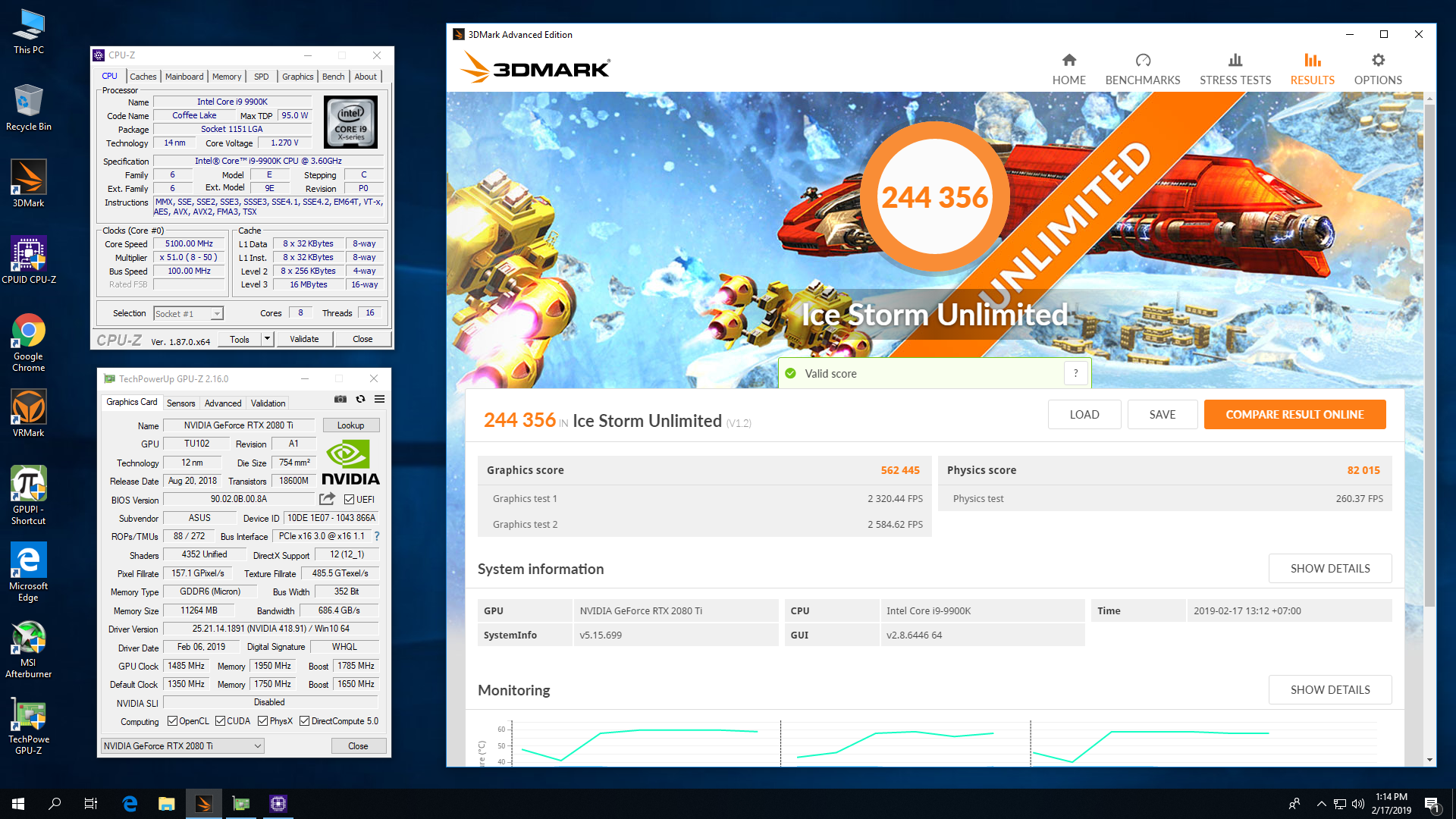The image size is (1456, 819).
Task: Open GPUPI shortcut on desktop
Action: [29, 495]
